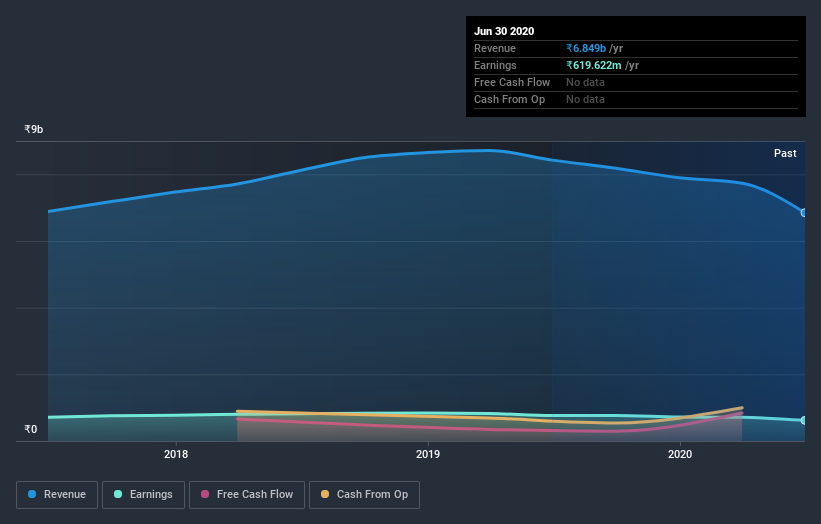821x524 pixels.
Task: Toggle the Cash From Op legend button
Action: point(364,495)
